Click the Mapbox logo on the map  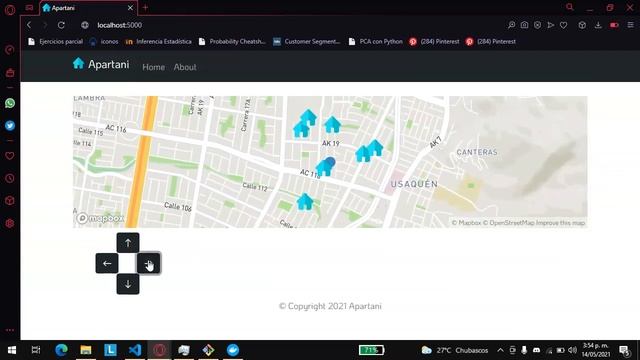pos(100,218)
